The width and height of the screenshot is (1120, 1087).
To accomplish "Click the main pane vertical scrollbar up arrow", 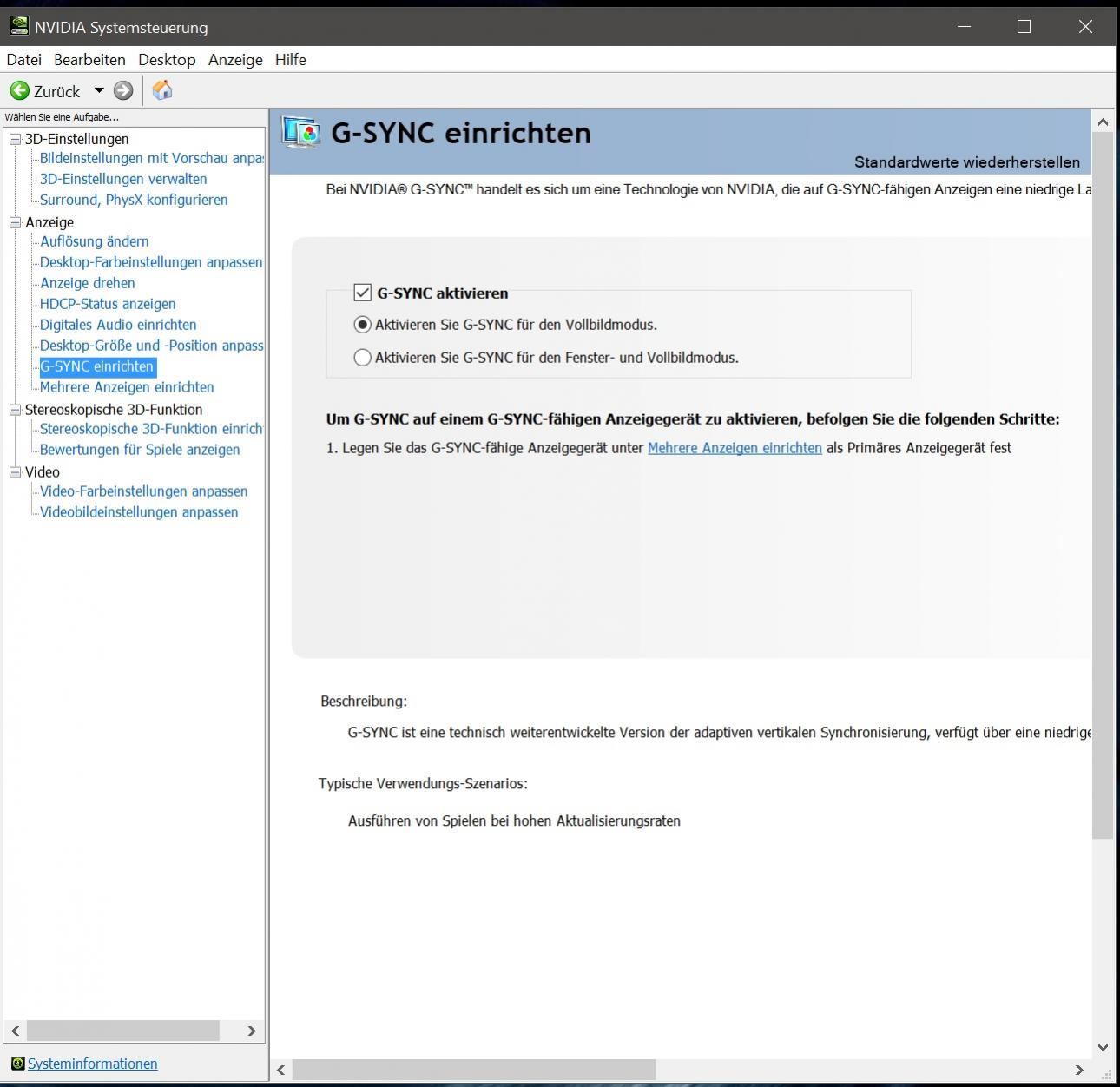I will [x=1103, y=122].
